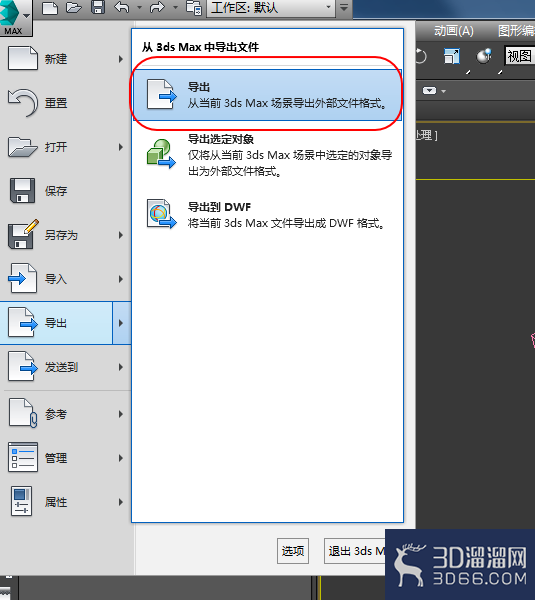The image size is (535, 600).
Task: Click the sphere placement tool icon in toolbar
Action: click(x=484, y=56)
